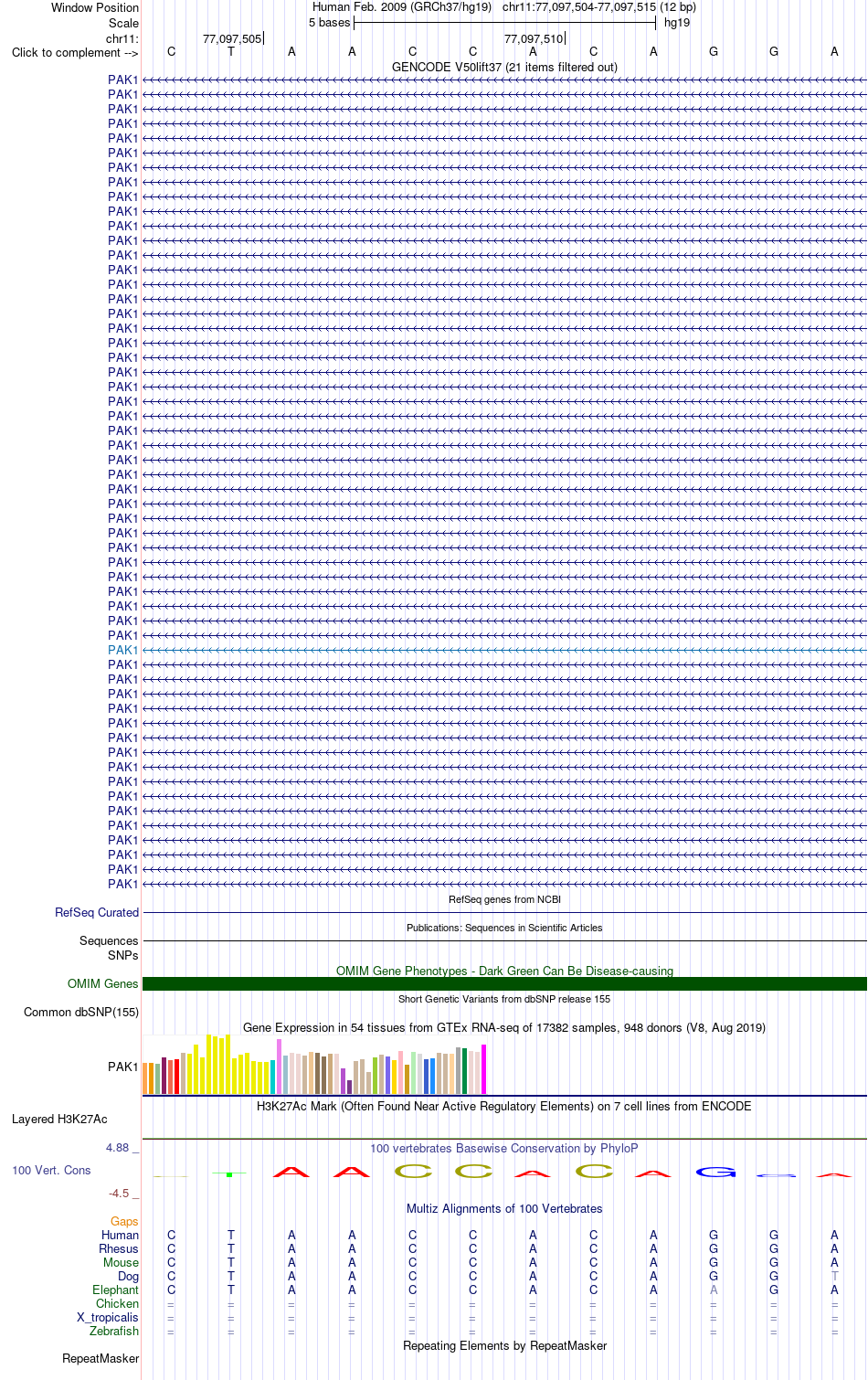Click 'RefSeq genes from NCBI' title
The width and height of the screenshot is (868, 1380).
504,899
